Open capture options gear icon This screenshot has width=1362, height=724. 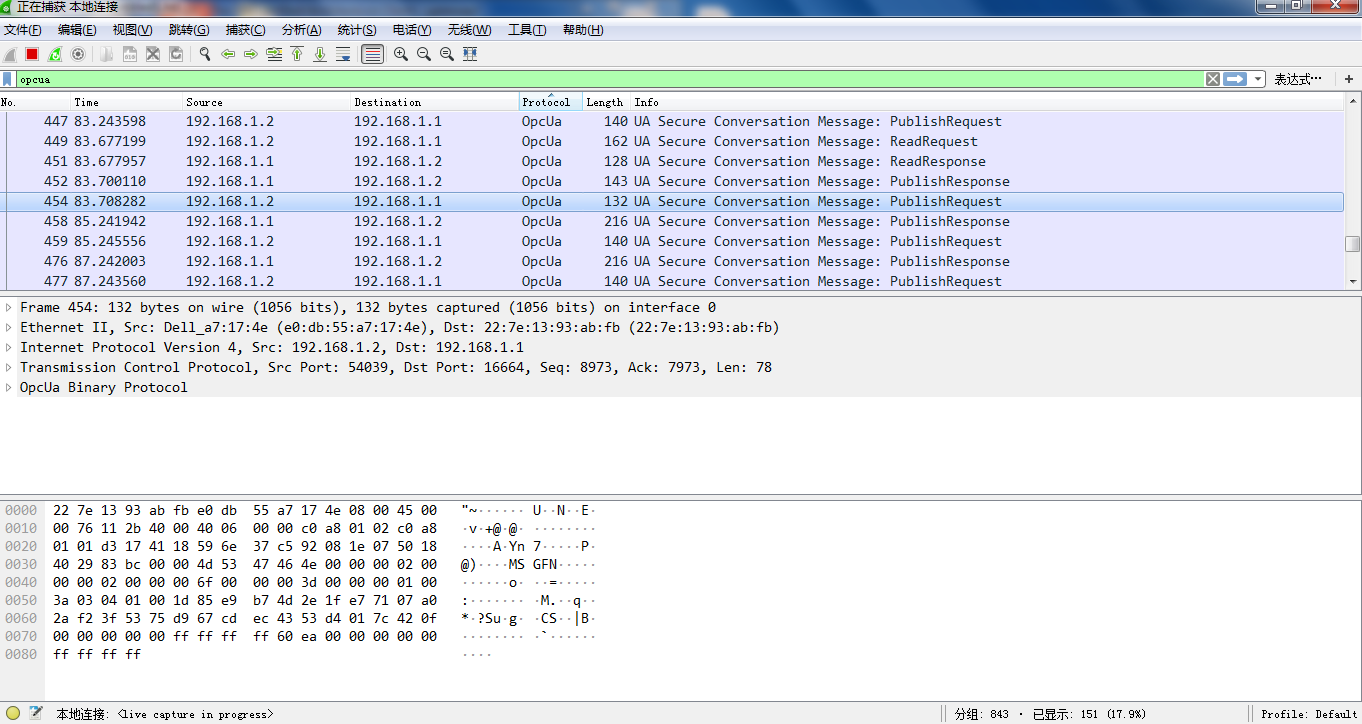78,54
